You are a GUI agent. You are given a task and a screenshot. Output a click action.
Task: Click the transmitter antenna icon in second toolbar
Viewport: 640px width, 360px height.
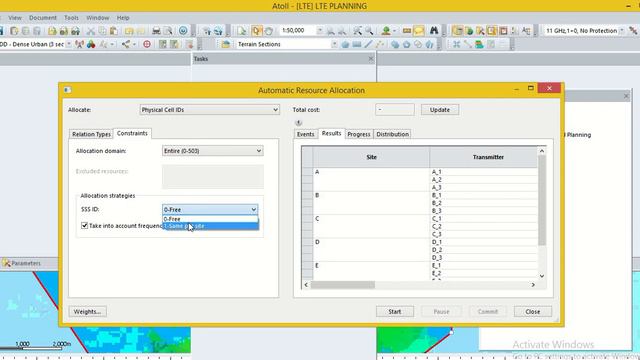80,44
